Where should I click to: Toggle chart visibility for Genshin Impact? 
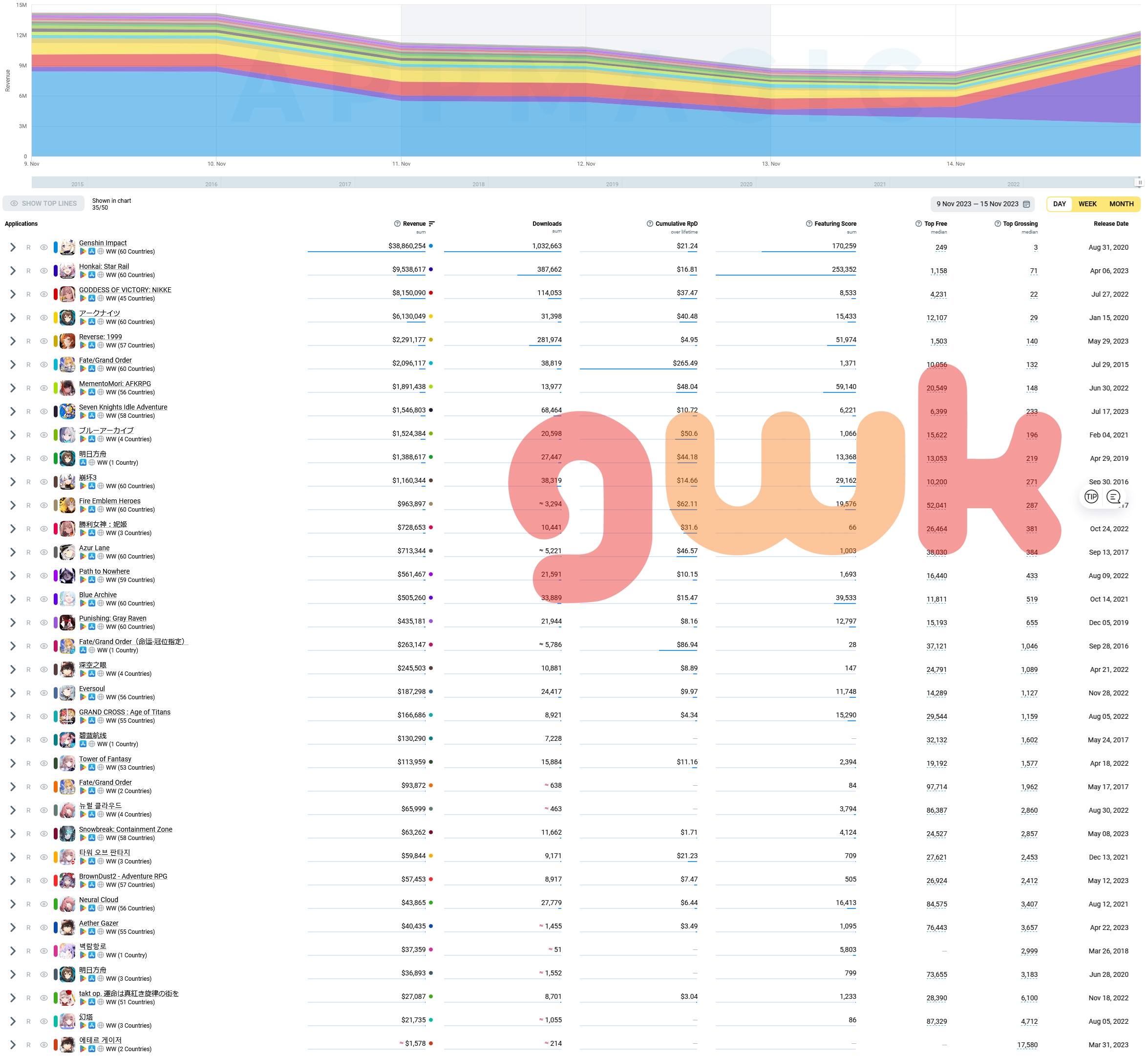tap(44, 247)
